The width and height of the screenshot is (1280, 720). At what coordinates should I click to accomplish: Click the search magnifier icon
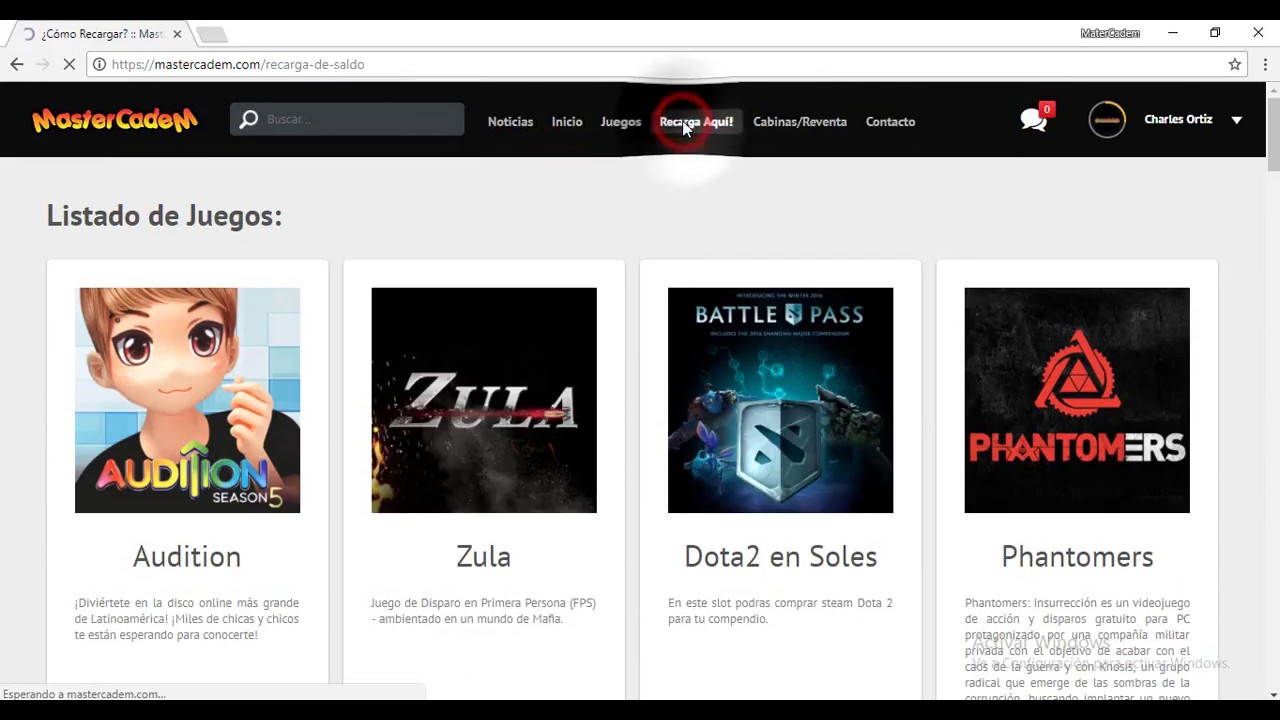pyautogui.click(x=249, y=119)
